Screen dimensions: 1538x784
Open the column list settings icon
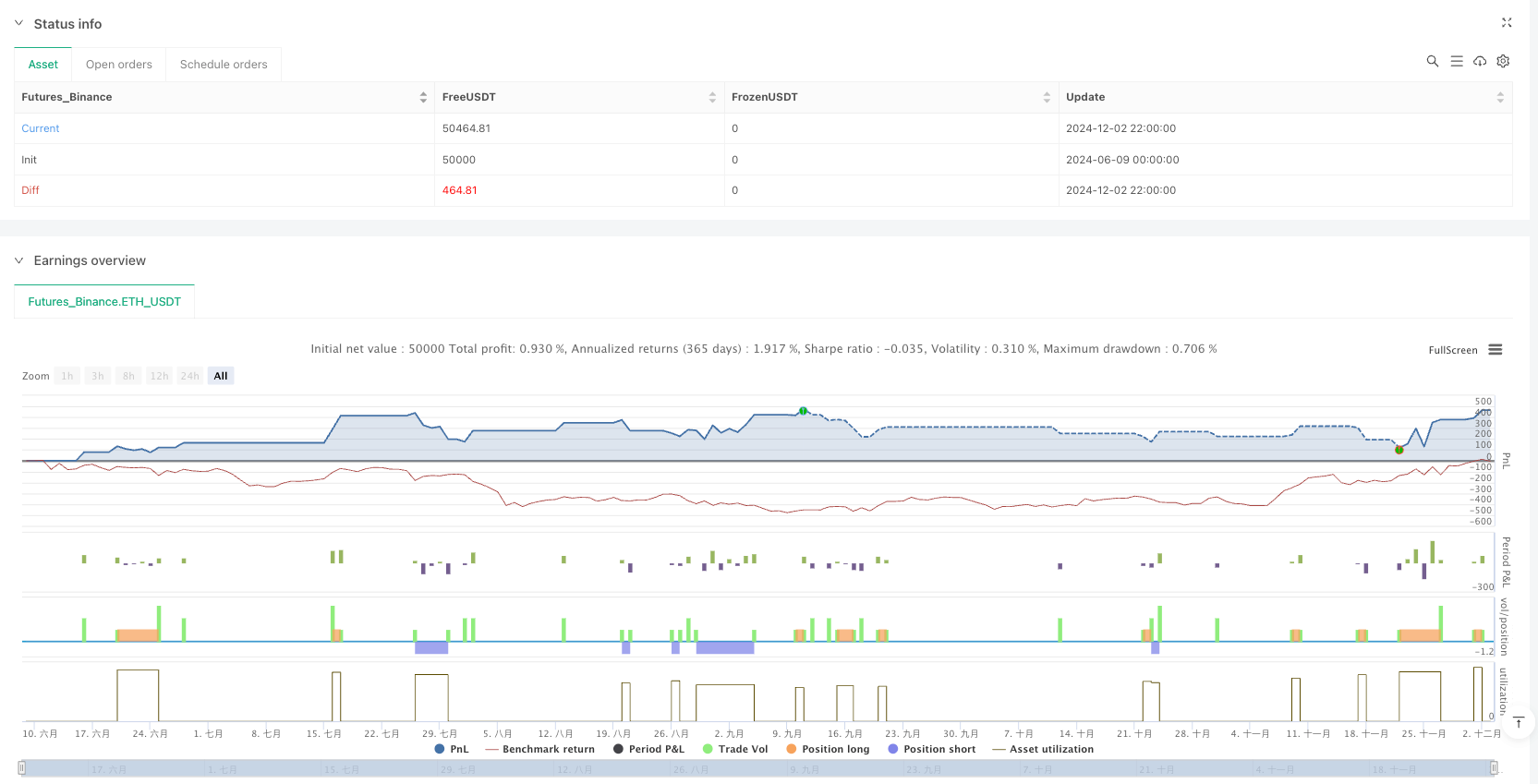pyautogui.click(x=1457, y=61)
